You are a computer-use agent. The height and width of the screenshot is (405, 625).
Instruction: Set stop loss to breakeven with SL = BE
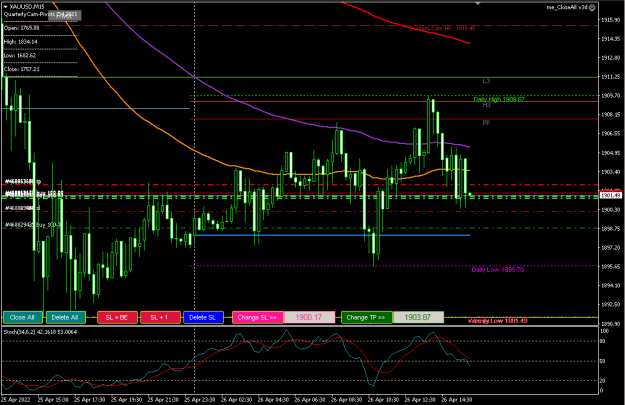[117, 317]
